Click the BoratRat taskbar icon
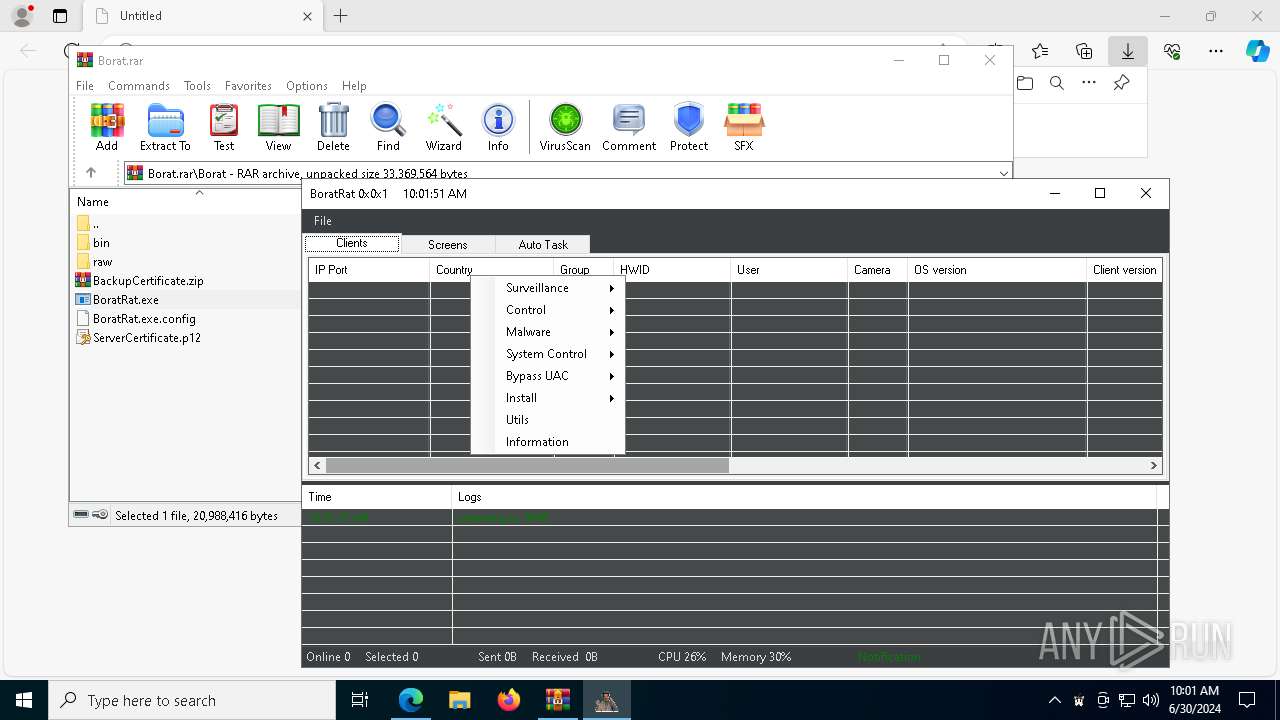 607,700
